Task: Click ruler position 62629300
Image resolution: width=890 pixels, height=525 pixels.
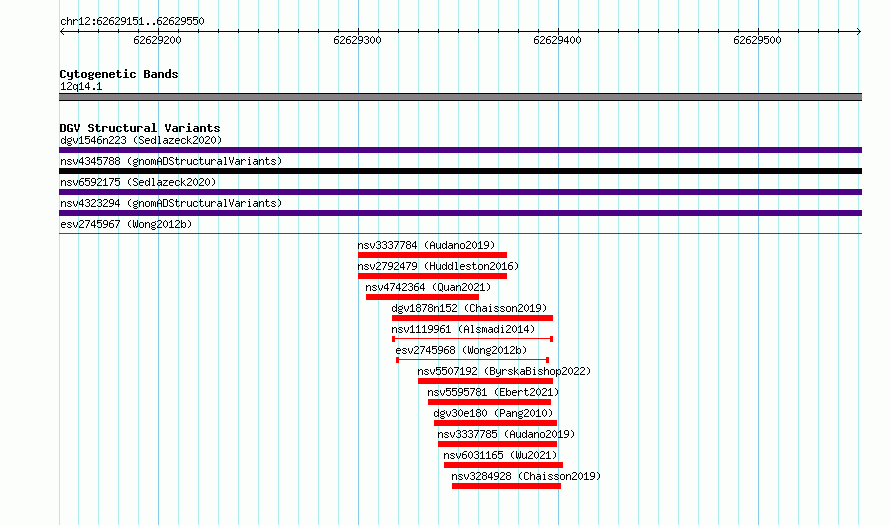Action: coord(358,40)
